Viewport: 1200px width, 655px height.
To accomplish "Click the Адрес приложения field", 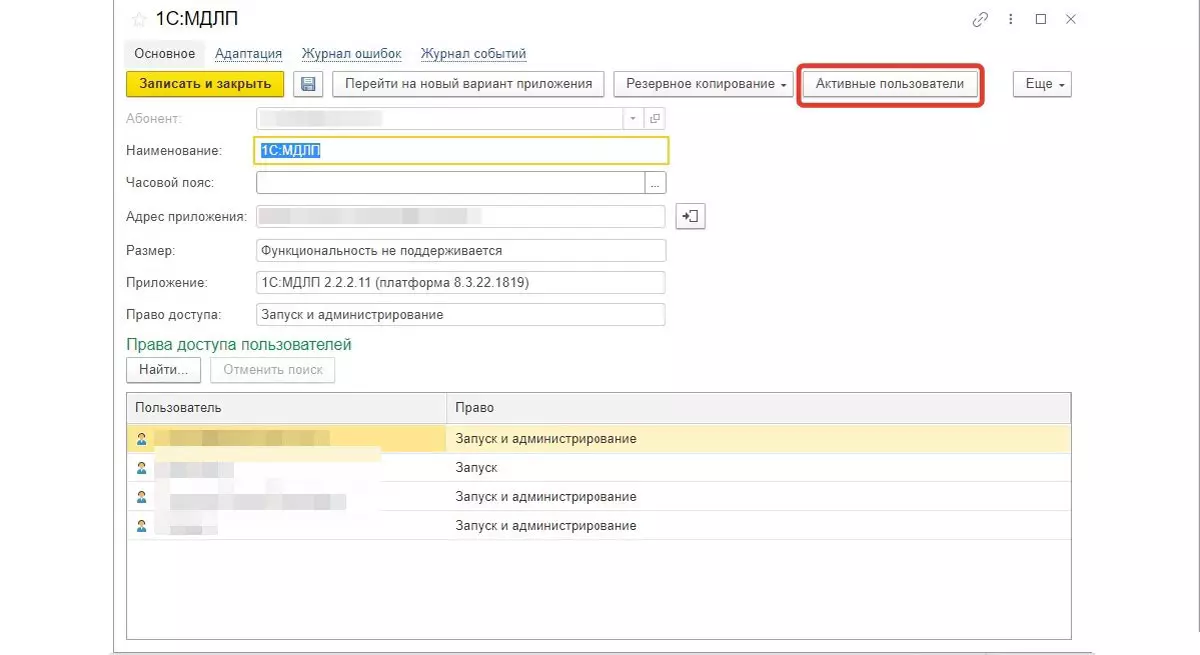I will click(x=461, y=216).
